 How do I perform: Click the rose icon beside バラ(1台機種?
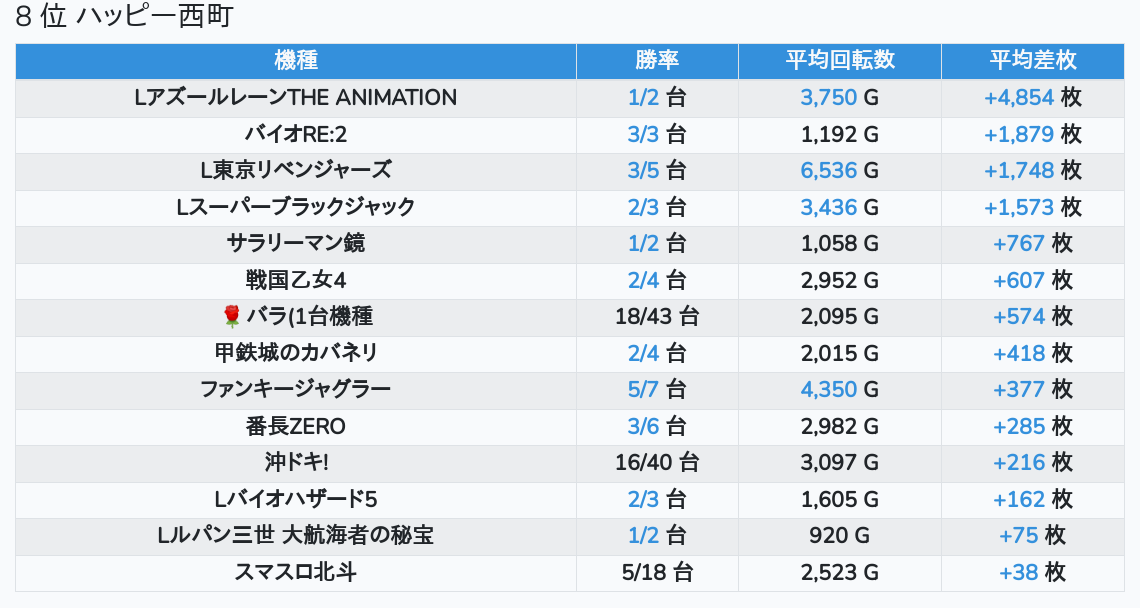tap(232, 317)
